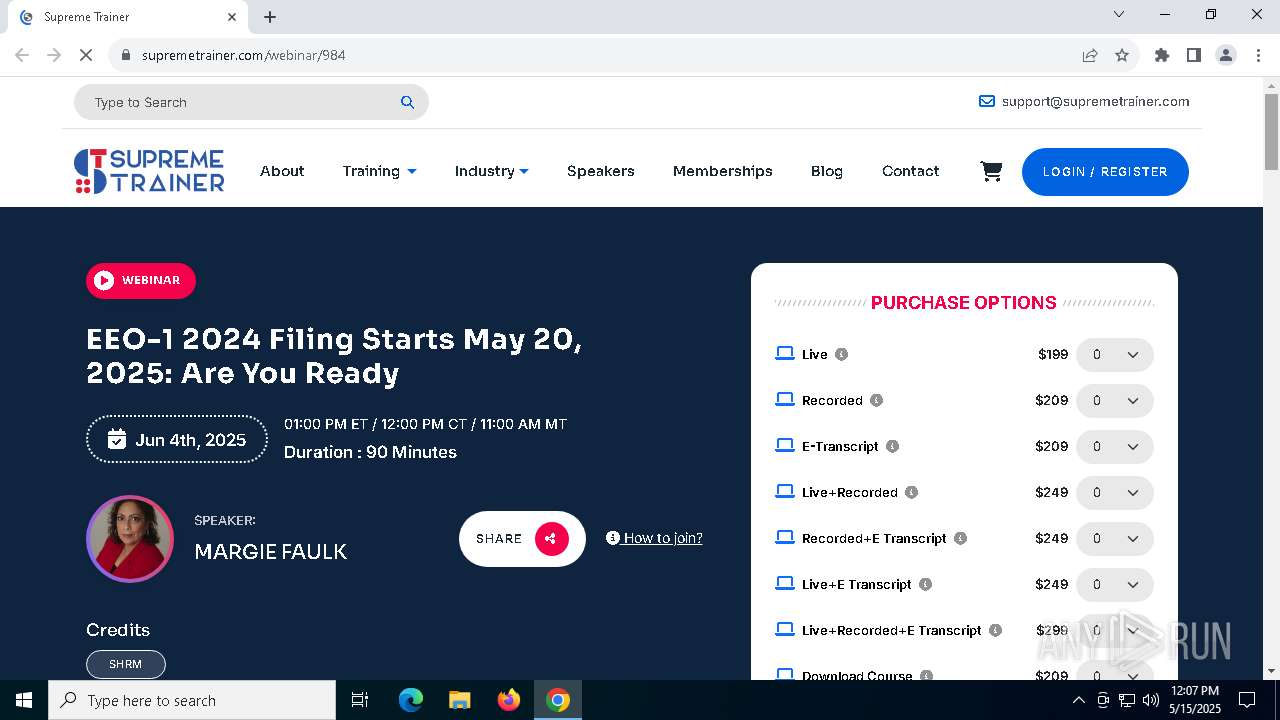Click the browser back arrow
Image resolution: width=1280 pixels, height=720 pixels.
pyautogui.click(x=22, y=55)
